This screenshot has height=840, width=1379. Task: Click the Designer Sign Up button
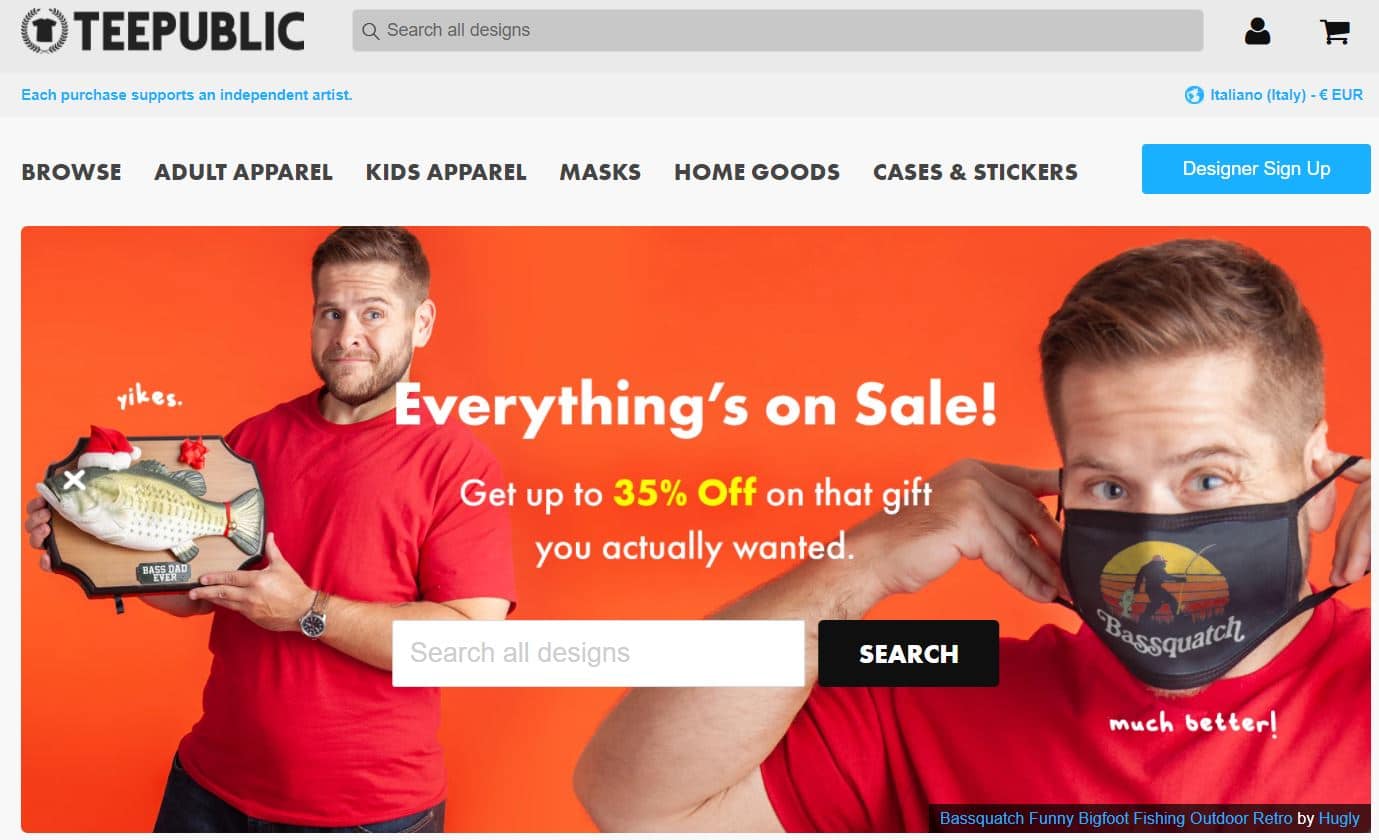pyautogui.click(x=1256, y=169)
